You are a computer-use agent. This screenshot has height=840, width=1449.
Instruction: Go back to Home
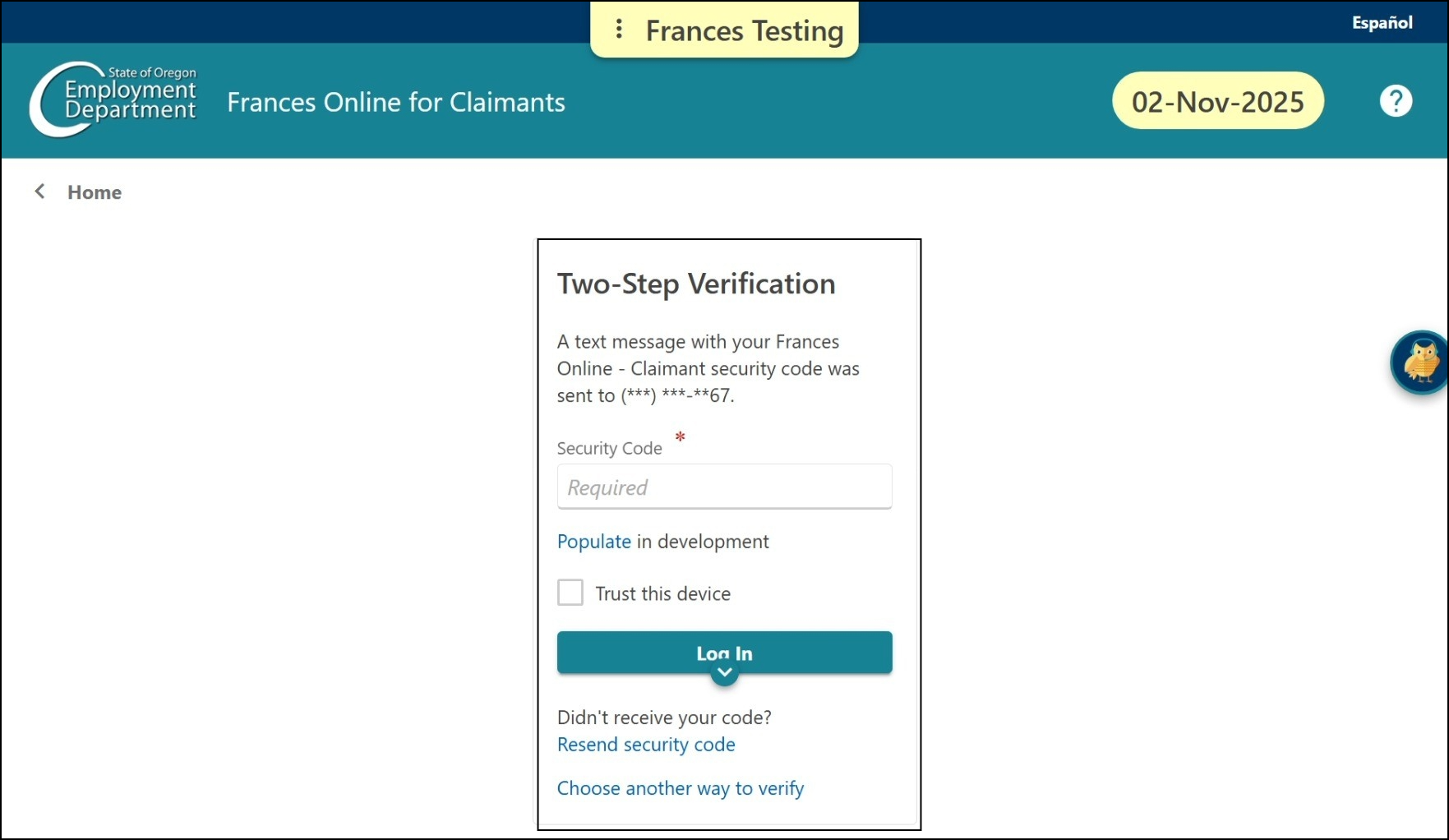coord(94,192)
